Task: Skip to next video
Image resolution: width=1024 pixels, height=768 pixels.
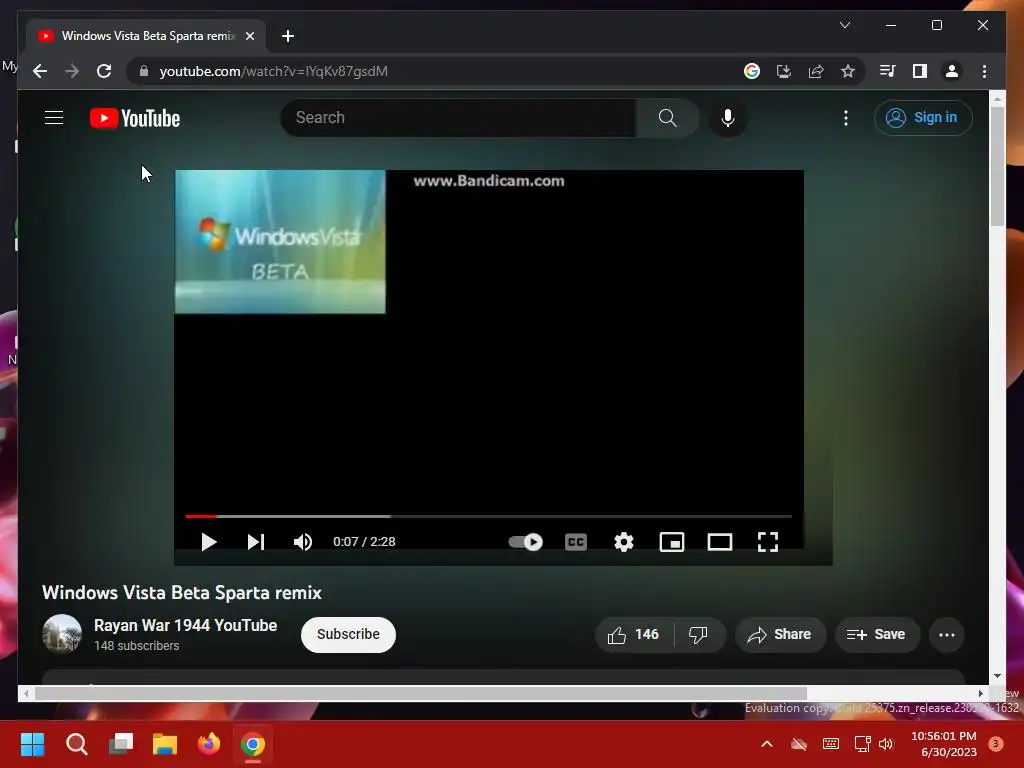Action: [255, 542]
